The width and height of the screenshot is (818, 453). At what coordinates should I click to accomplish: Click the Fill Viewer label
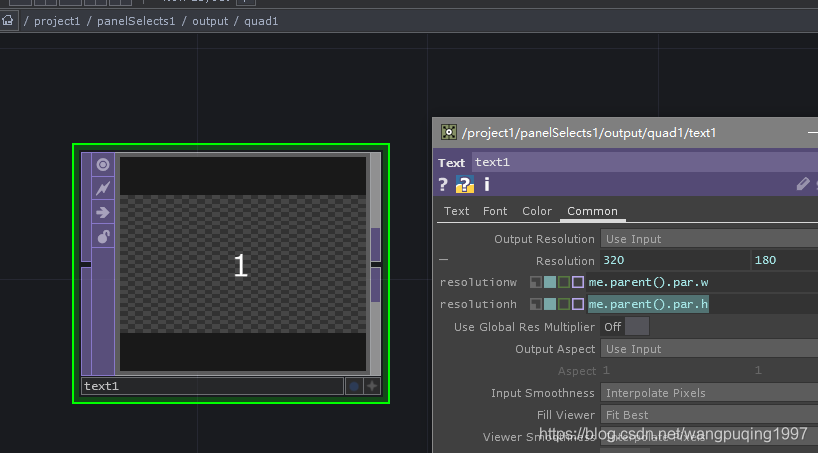click(x=566, y=415)
